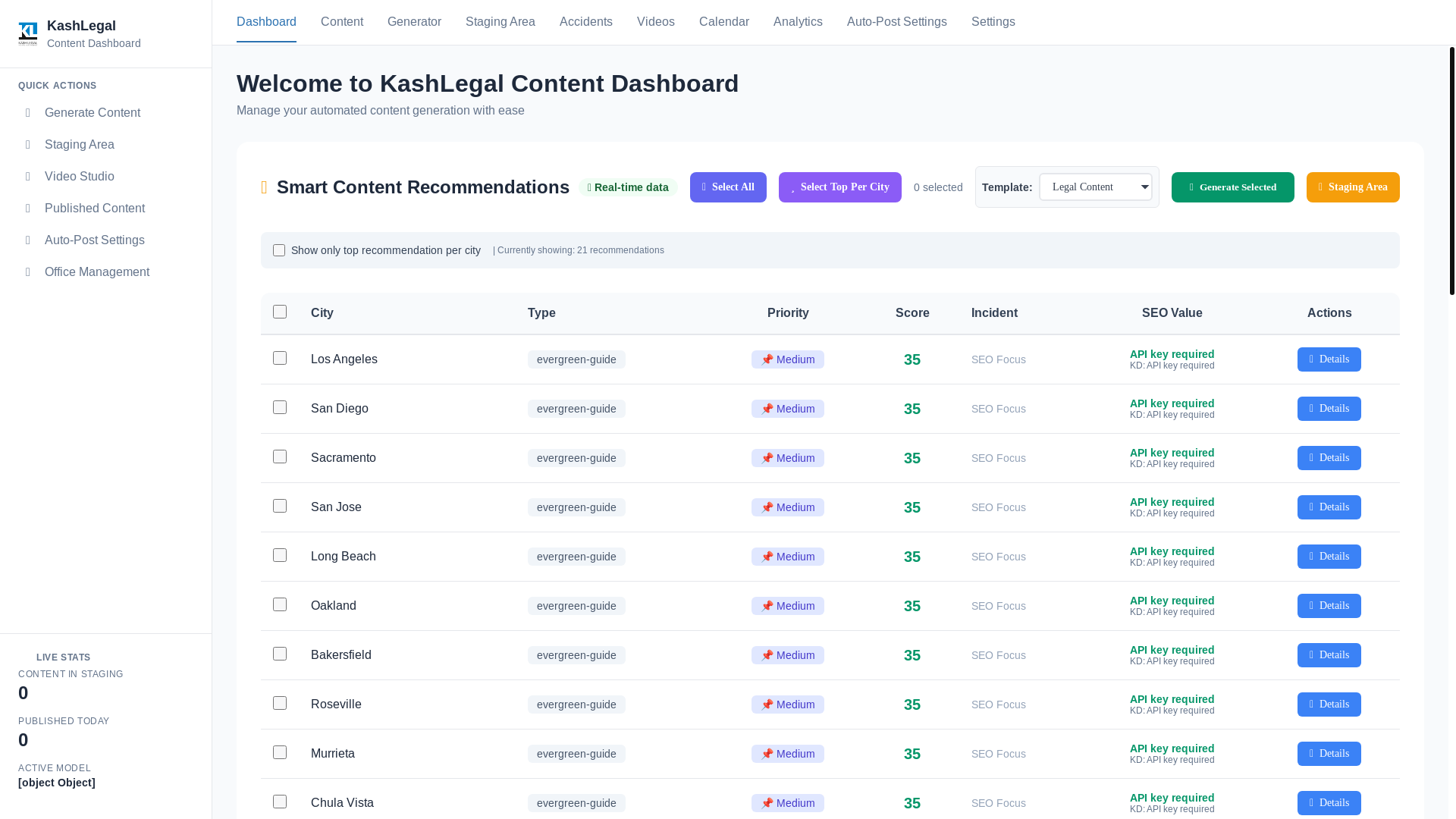Open Details for Murrieta
Image resolution: width=1456 pixels, height=819 pixels.
pyautogui.click(x=1329, y=754)
